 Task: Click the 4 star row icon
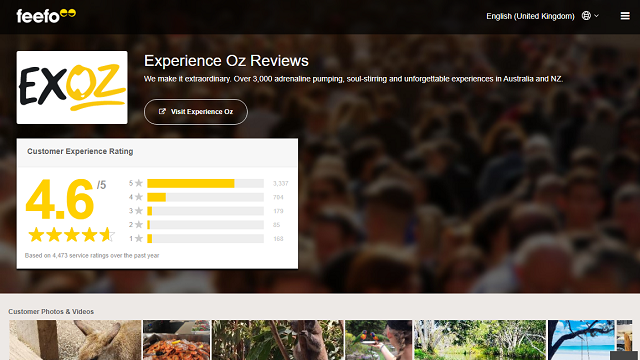(138, 197)
